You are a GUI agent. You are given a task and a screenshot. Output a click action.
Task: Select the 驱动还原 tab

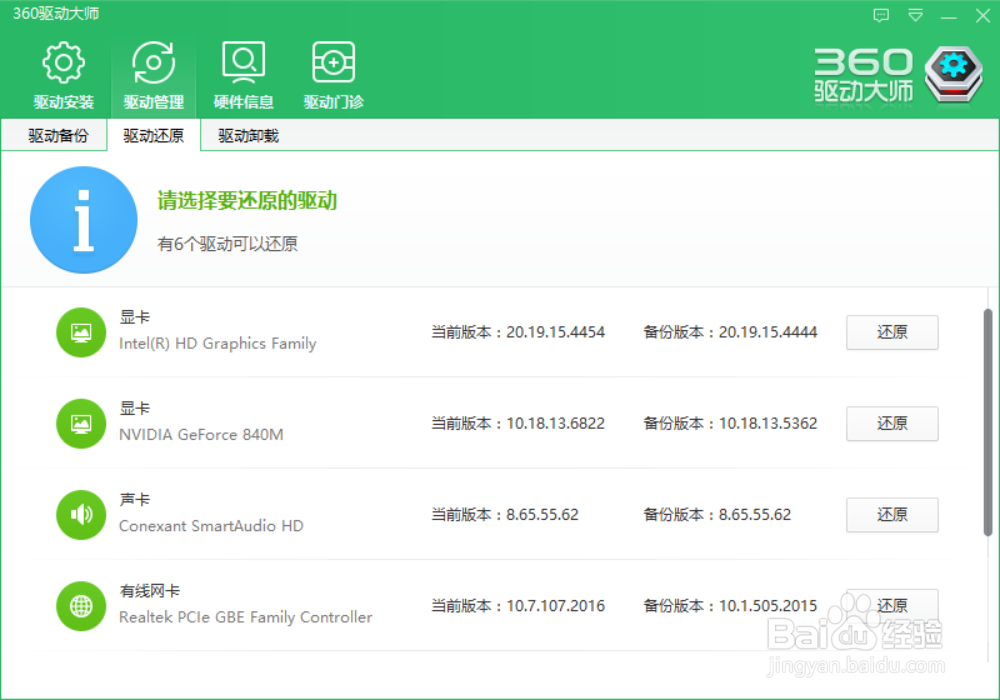[152, 135]
